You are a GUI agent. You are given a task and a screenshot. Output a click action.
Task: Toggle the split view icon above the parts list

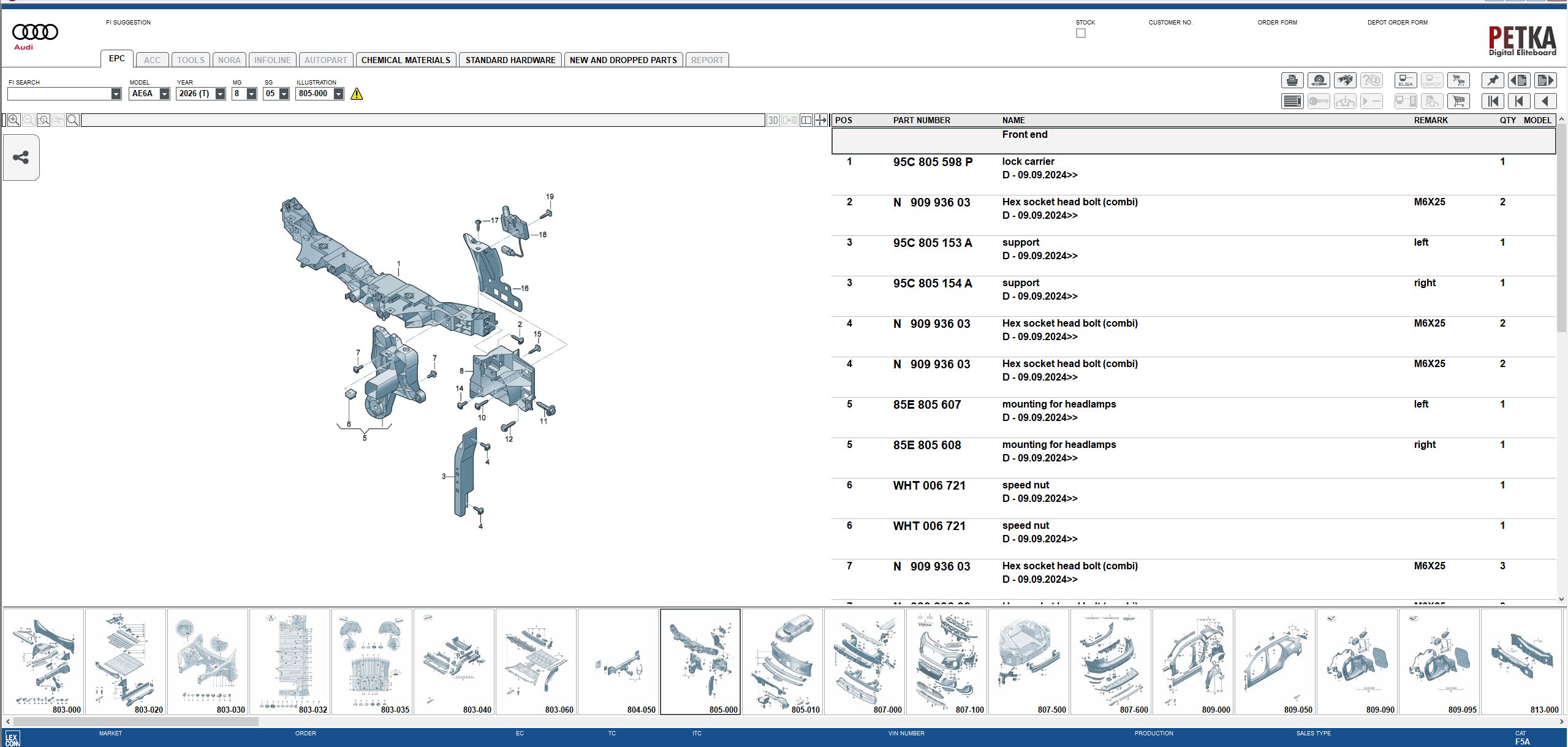807,120
